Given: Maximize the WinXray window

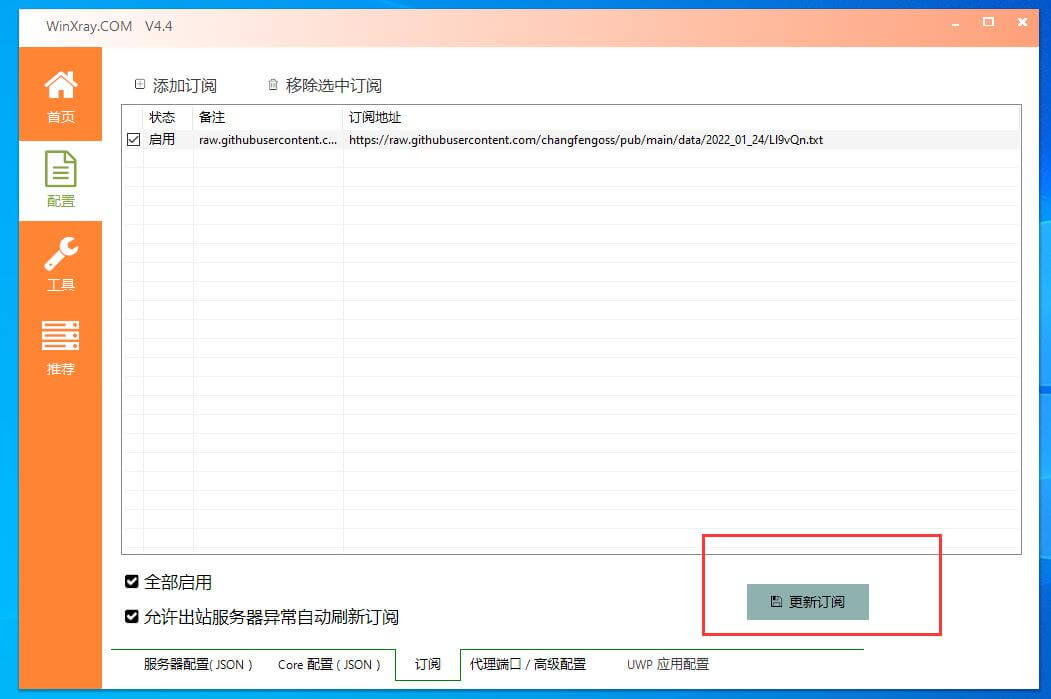Looking at the screenshot, I should click(x=988, y=22).
